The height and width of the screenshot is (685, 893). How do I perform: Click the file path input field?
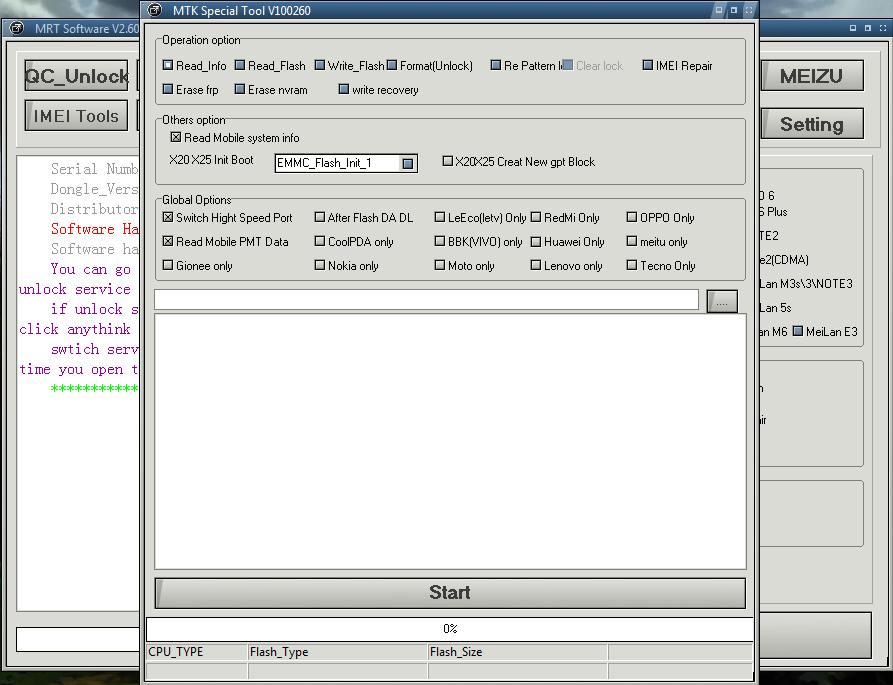(426, 300)
